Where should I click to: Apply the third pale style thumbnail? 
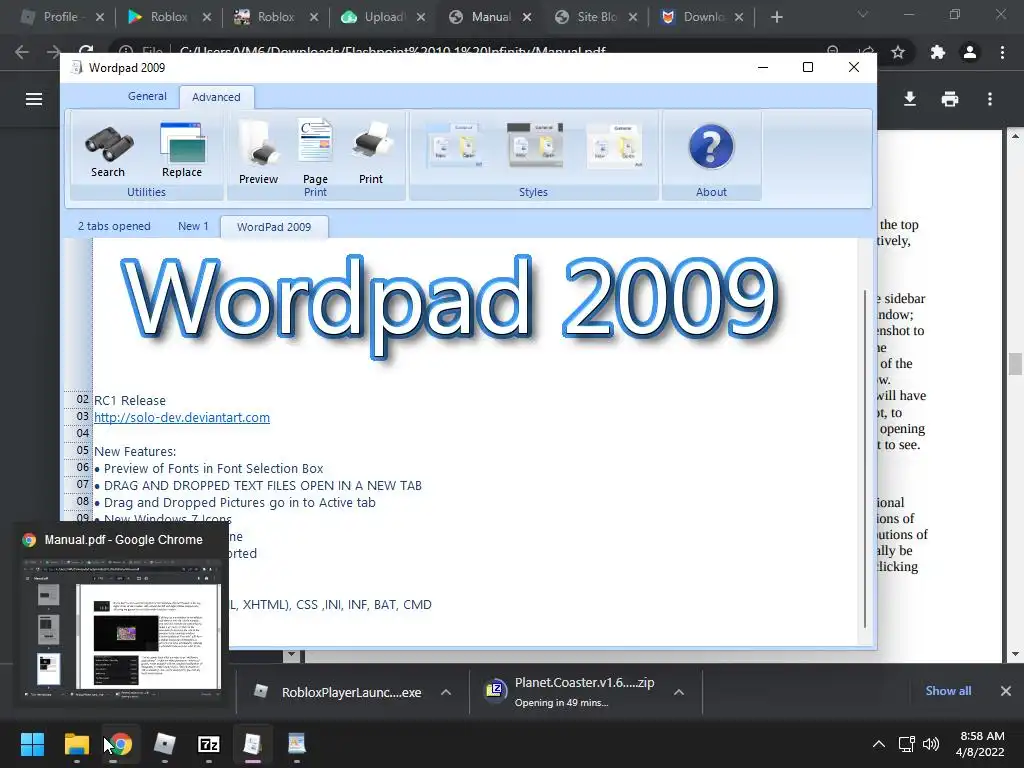pyautogui.click(x=615, y=145)
